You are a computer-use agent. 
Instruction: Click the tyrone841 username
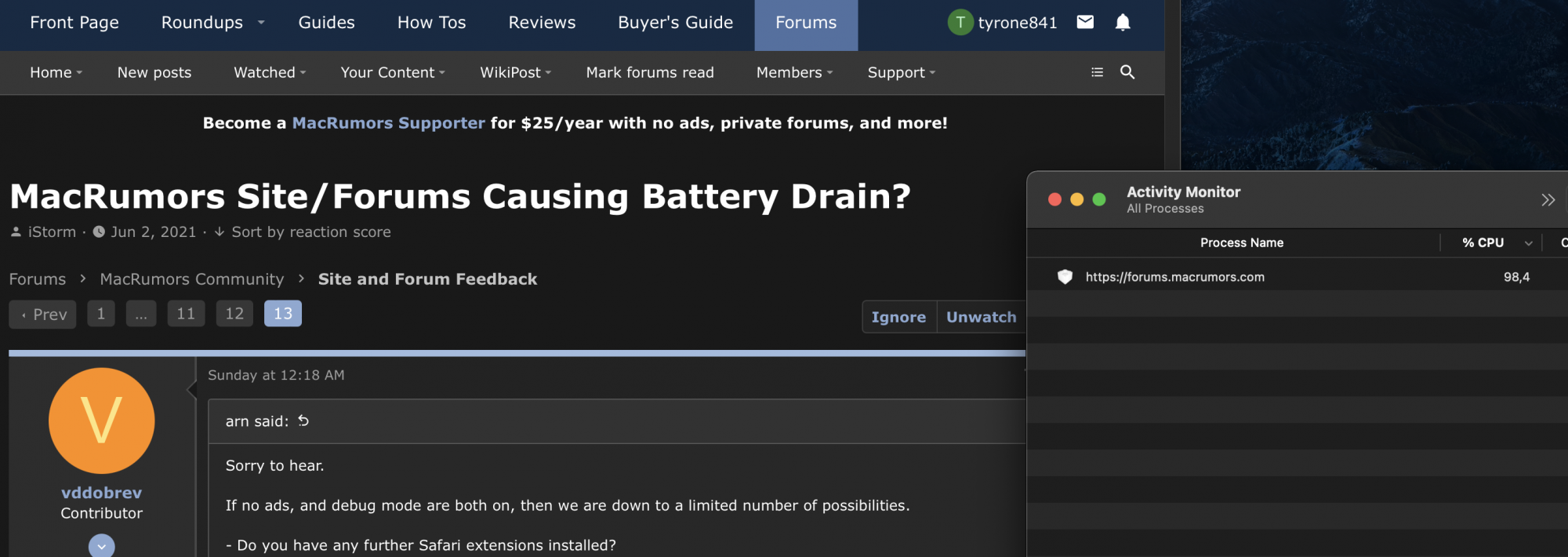[x=1018, y=23]
